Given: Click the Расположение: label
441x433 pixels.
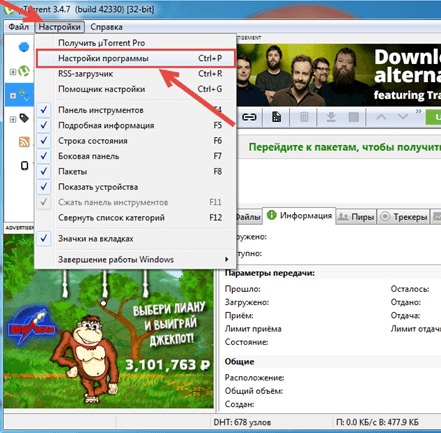Looking at the screenshot, I should pos(254,378).
